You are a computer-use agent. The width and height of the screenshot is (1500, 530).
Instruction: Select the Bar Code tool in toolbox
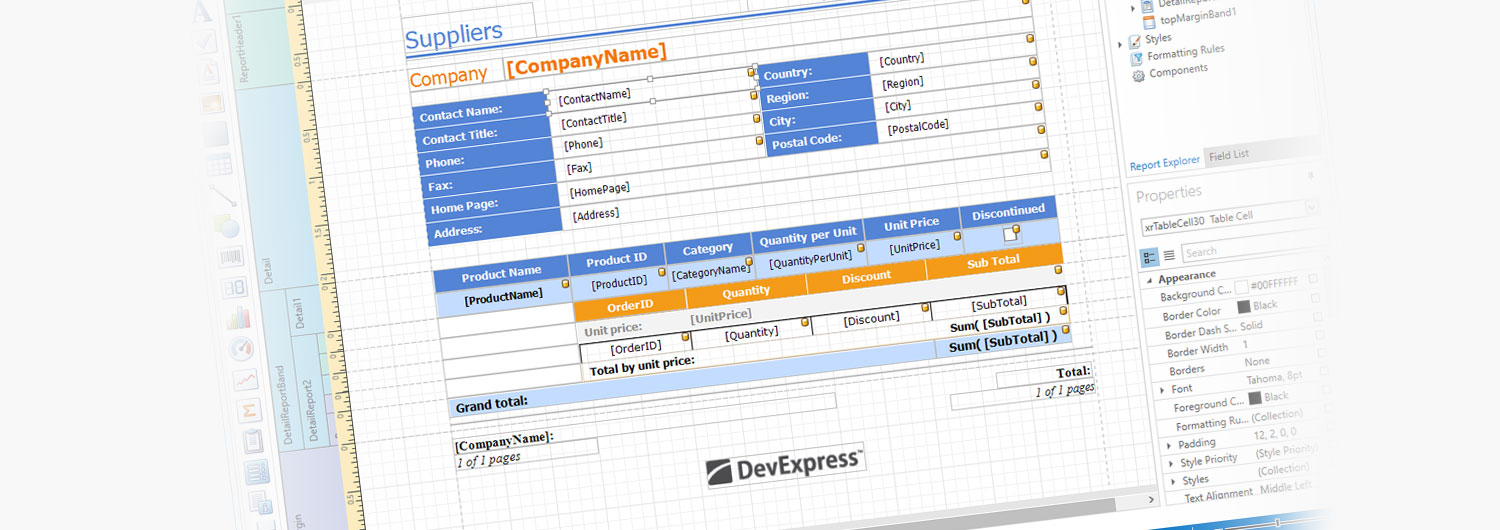coord(231,257)
